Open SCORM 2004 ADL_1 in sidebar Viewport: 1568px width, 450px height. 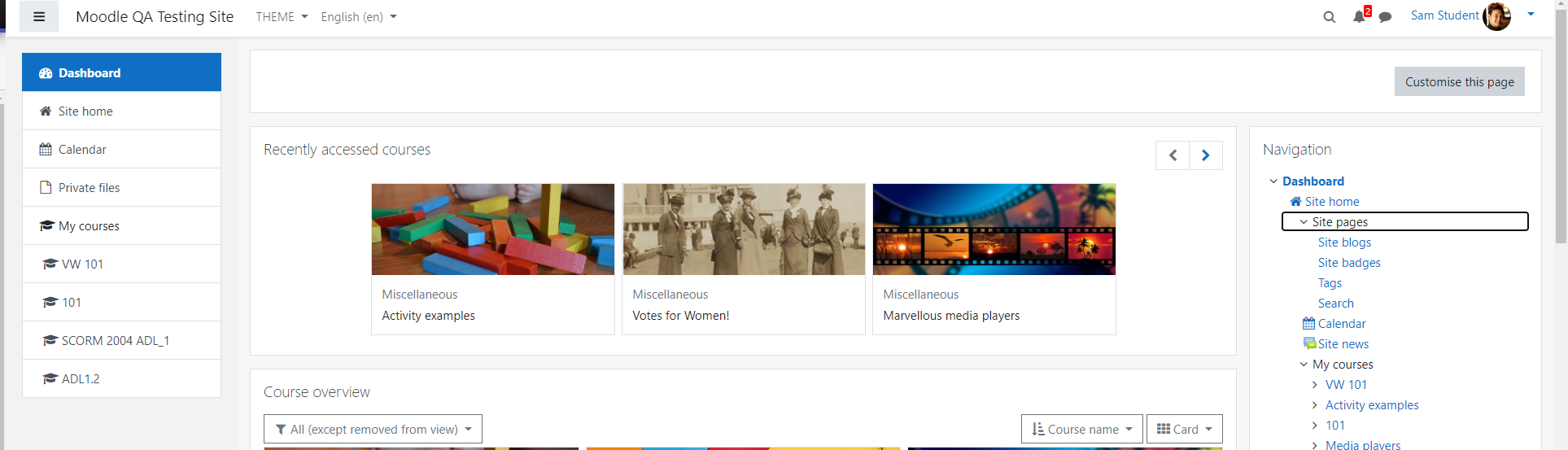[x=121, y=340]
